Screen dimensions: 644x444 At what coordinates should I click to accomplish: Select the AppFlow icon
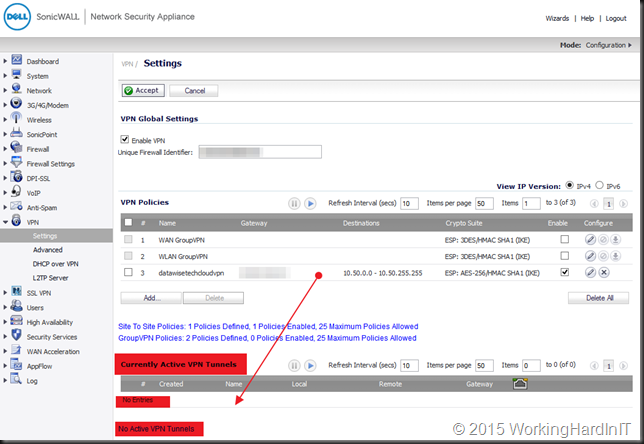point(16,364)
